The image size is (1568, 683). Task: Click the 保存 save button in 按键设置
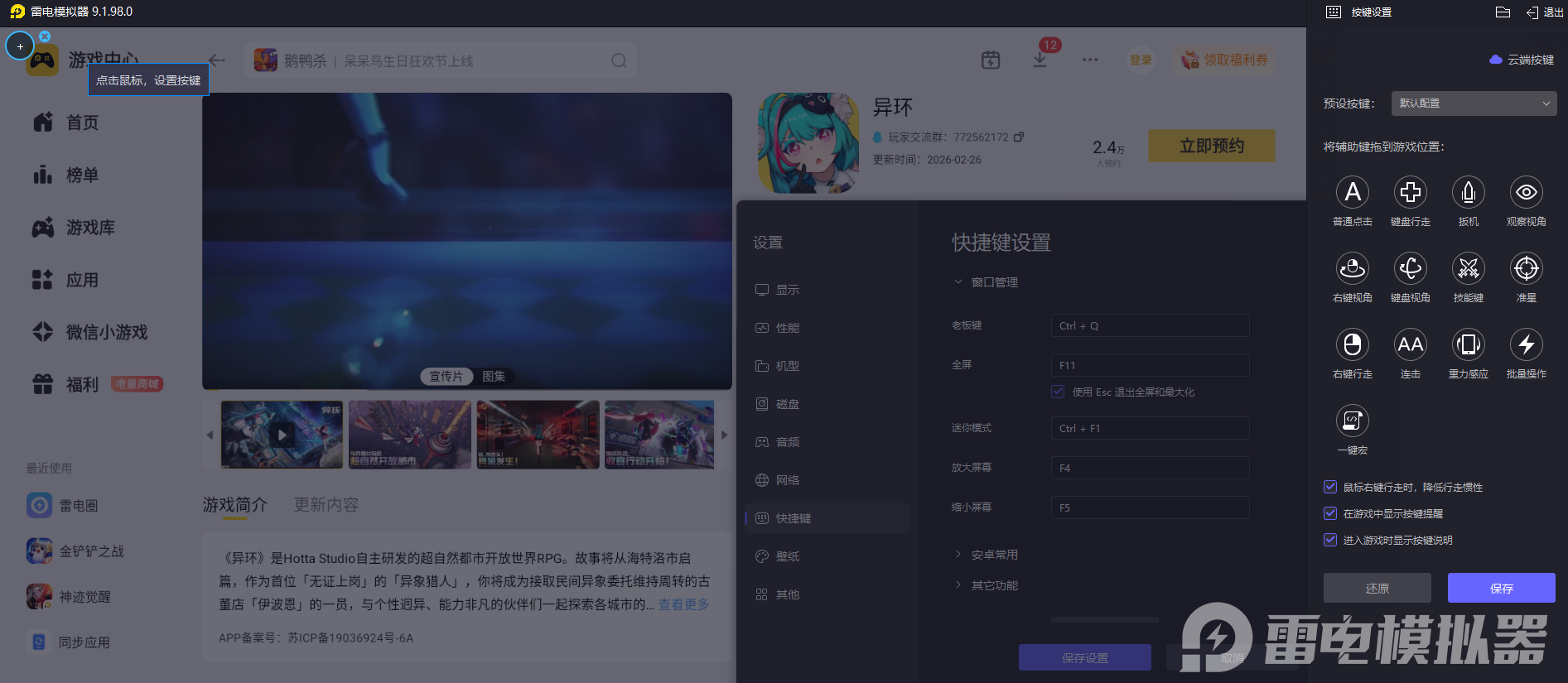click(x=1502, y=588)
